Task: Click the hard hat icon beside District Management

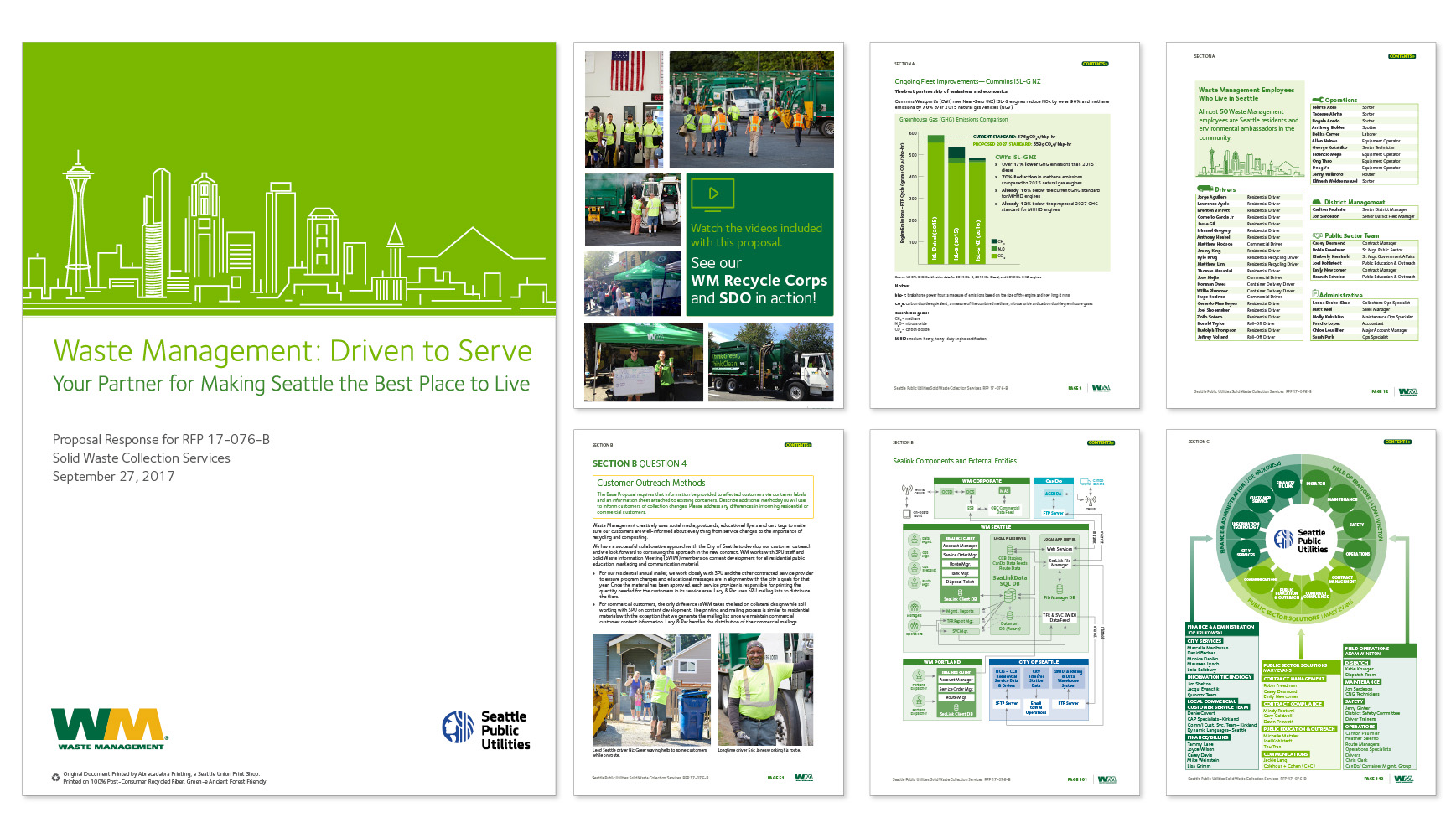Action: tap(1316, 202)
